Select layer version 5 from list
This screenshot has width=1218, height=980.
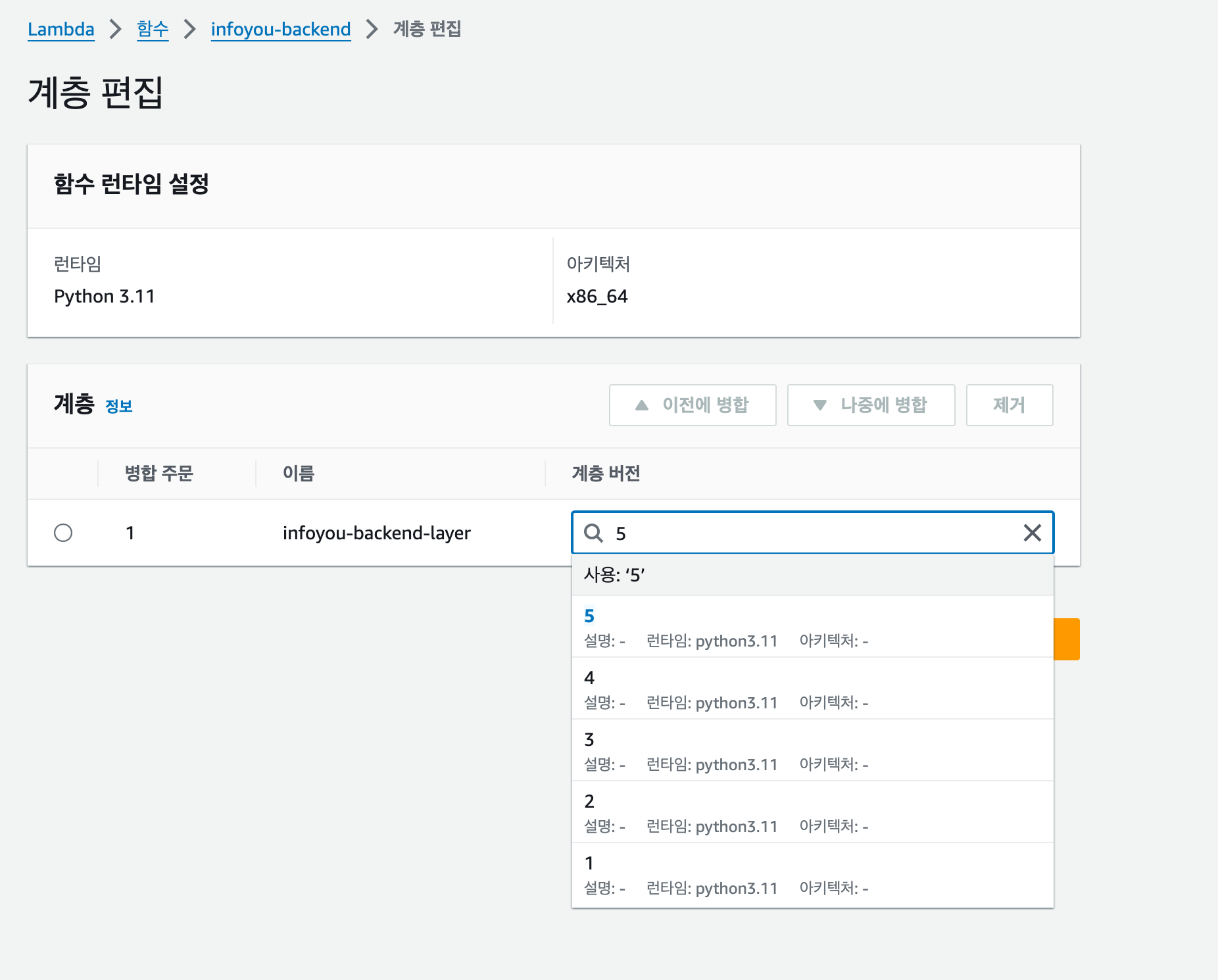[812, 627]
